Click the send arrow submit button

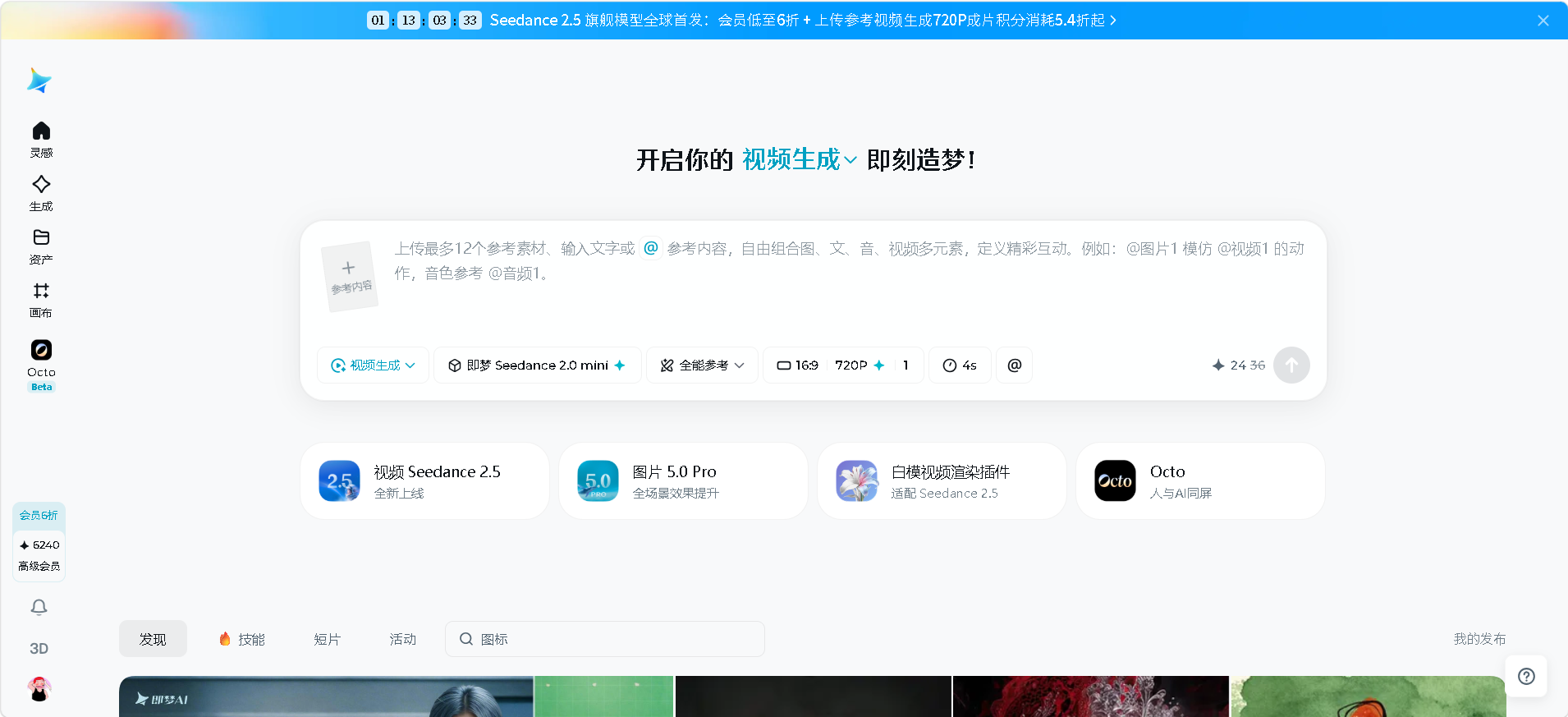coord(1291,365)
